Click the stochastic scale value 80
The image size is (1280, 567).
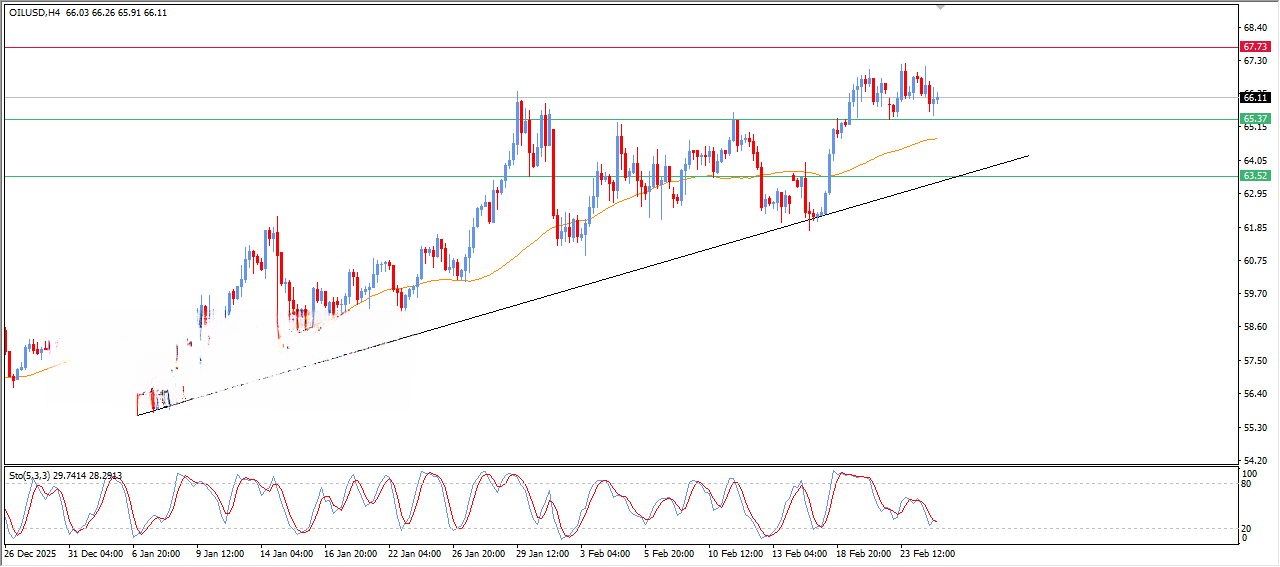(x=1246, y=484)
